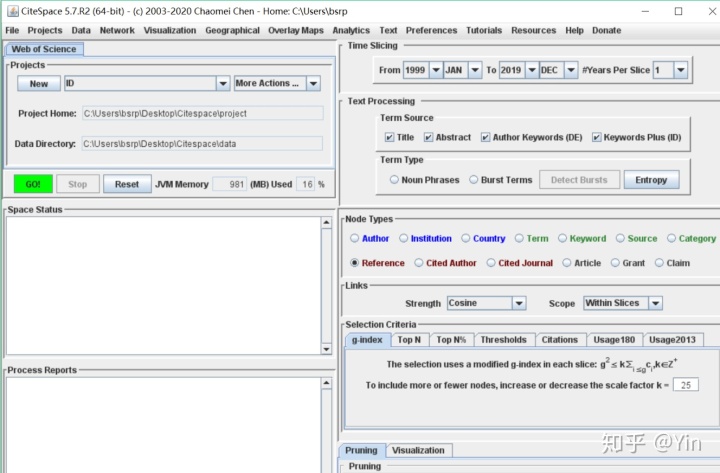Screen dimensions: 720x473
Task: Click the Detect Bursts button
Action: [579, 180]
